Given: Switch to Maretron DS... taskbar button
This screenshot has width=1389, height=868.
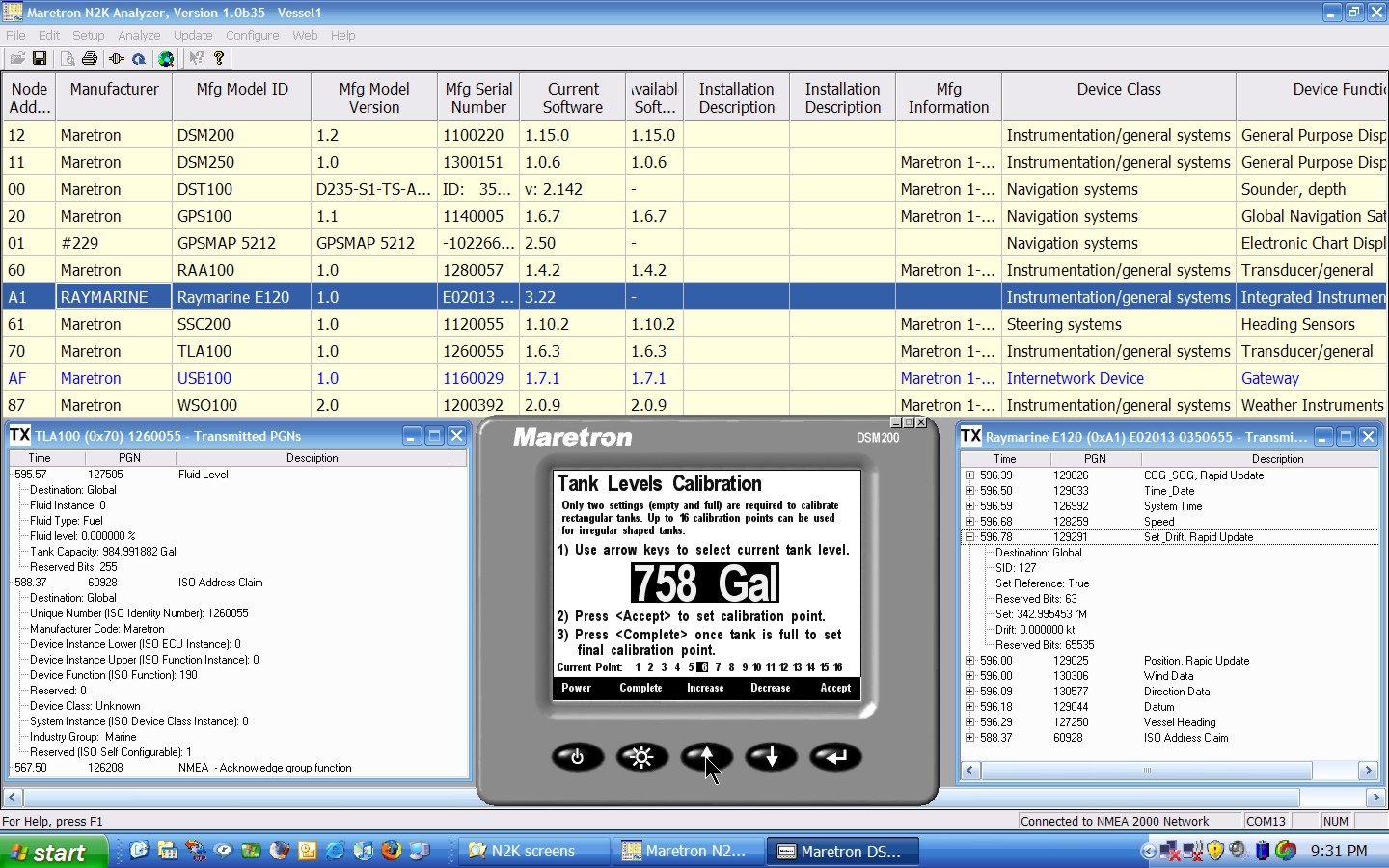Looking at the screenshot, I should pos(844,852).
